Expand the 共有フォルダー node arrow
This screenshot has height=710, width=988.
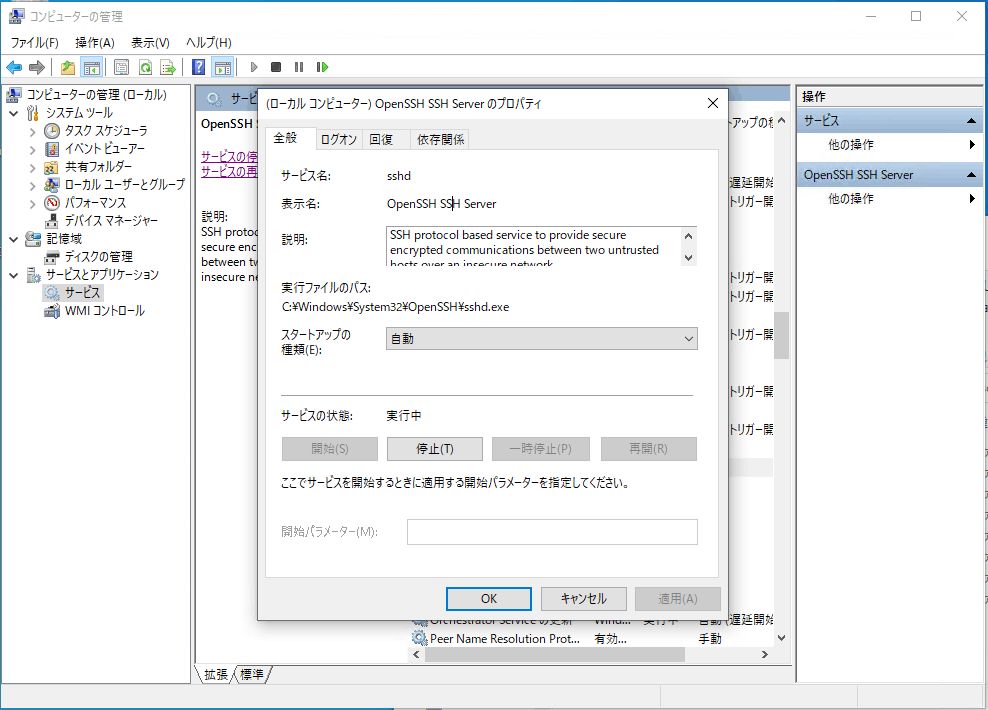[33, 168]
